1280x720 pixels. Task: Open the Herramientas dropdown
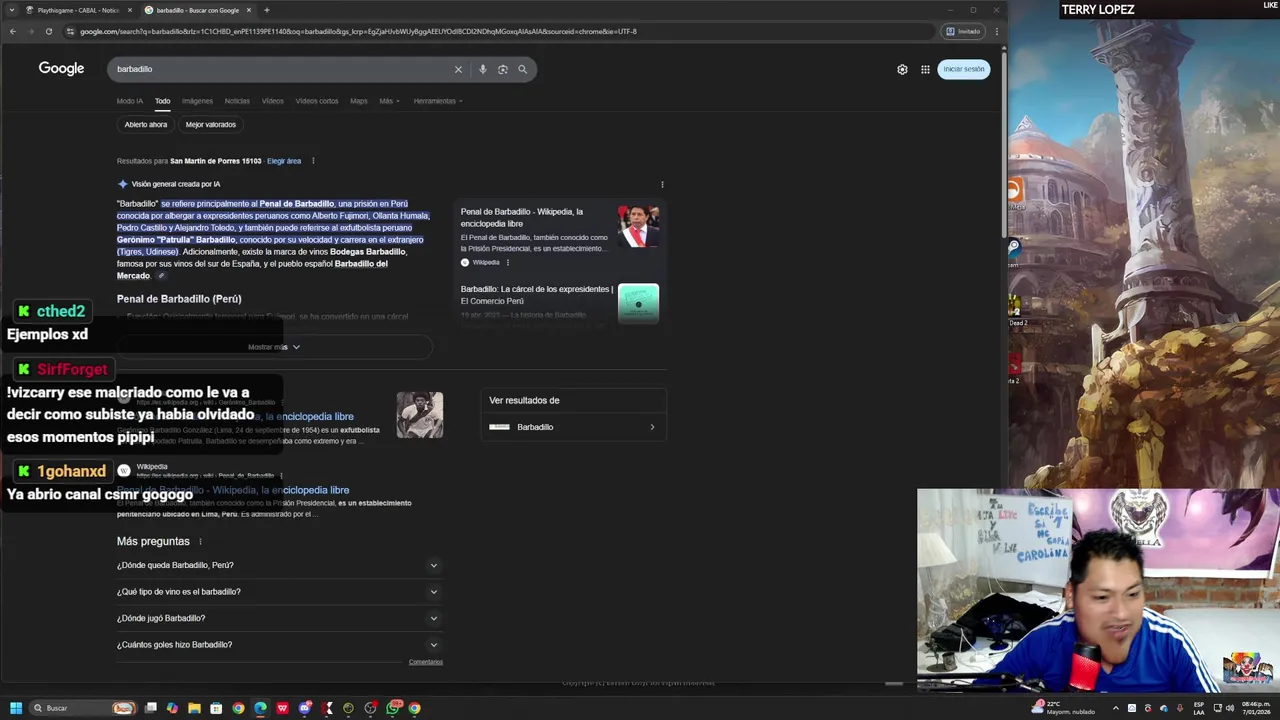[x=437, y=101]
